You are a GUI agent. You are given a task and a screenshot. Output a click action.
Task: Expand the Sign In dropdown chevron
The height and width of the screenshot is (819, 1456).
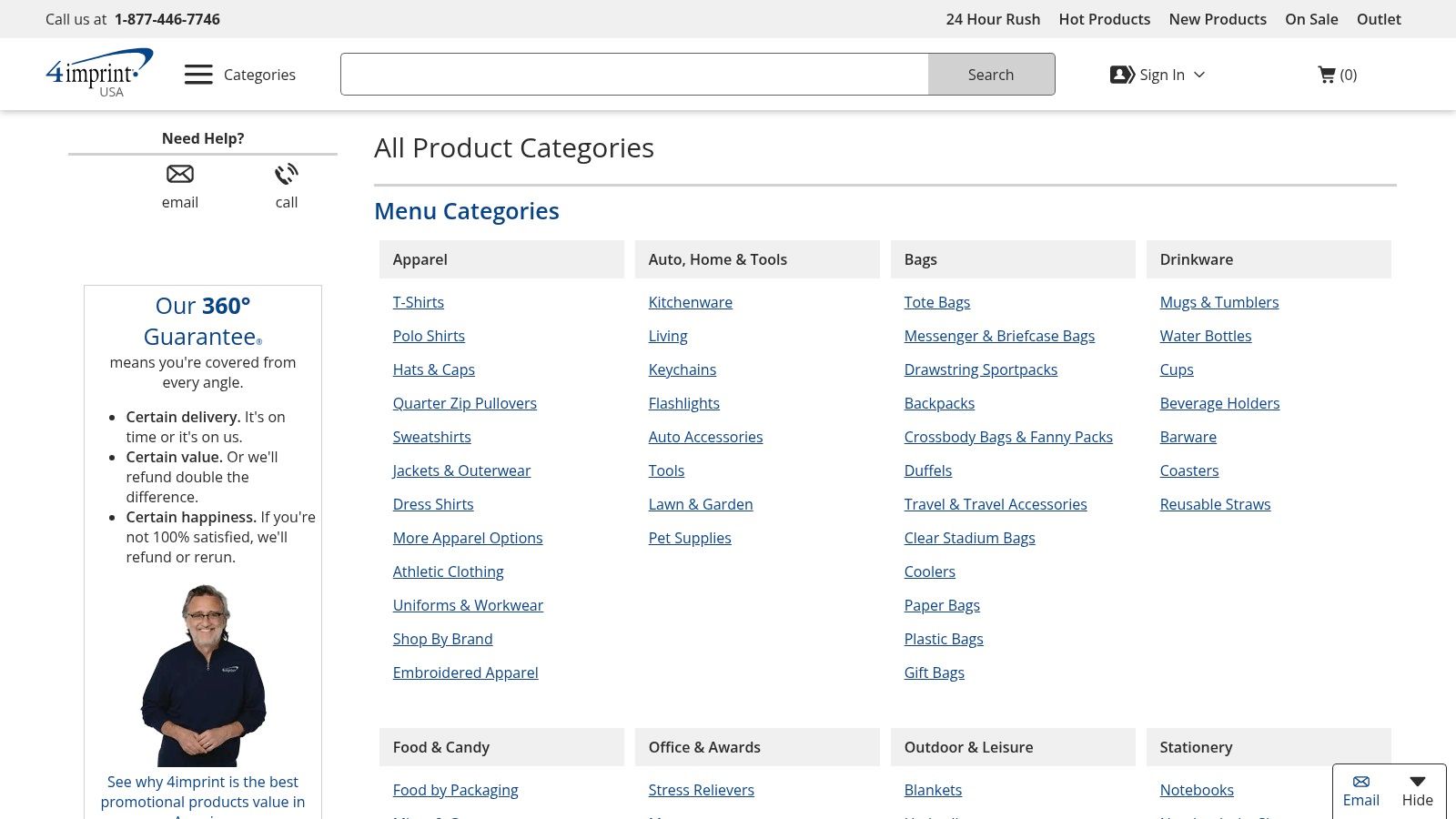tap(1199, 75)
